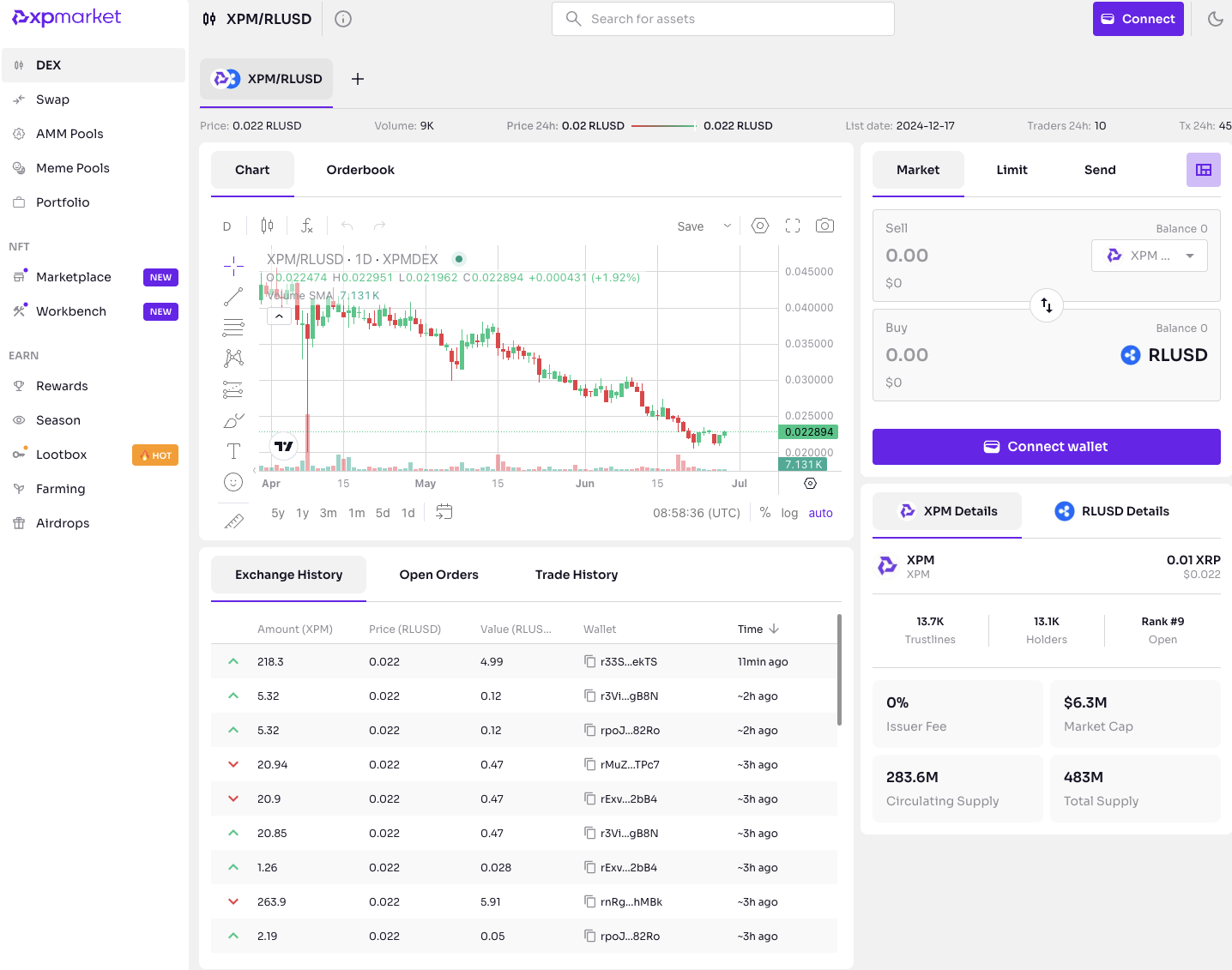Select the forecasting and measurement tool
Viewport: 1232px width, 970px height.
point(233,389)
